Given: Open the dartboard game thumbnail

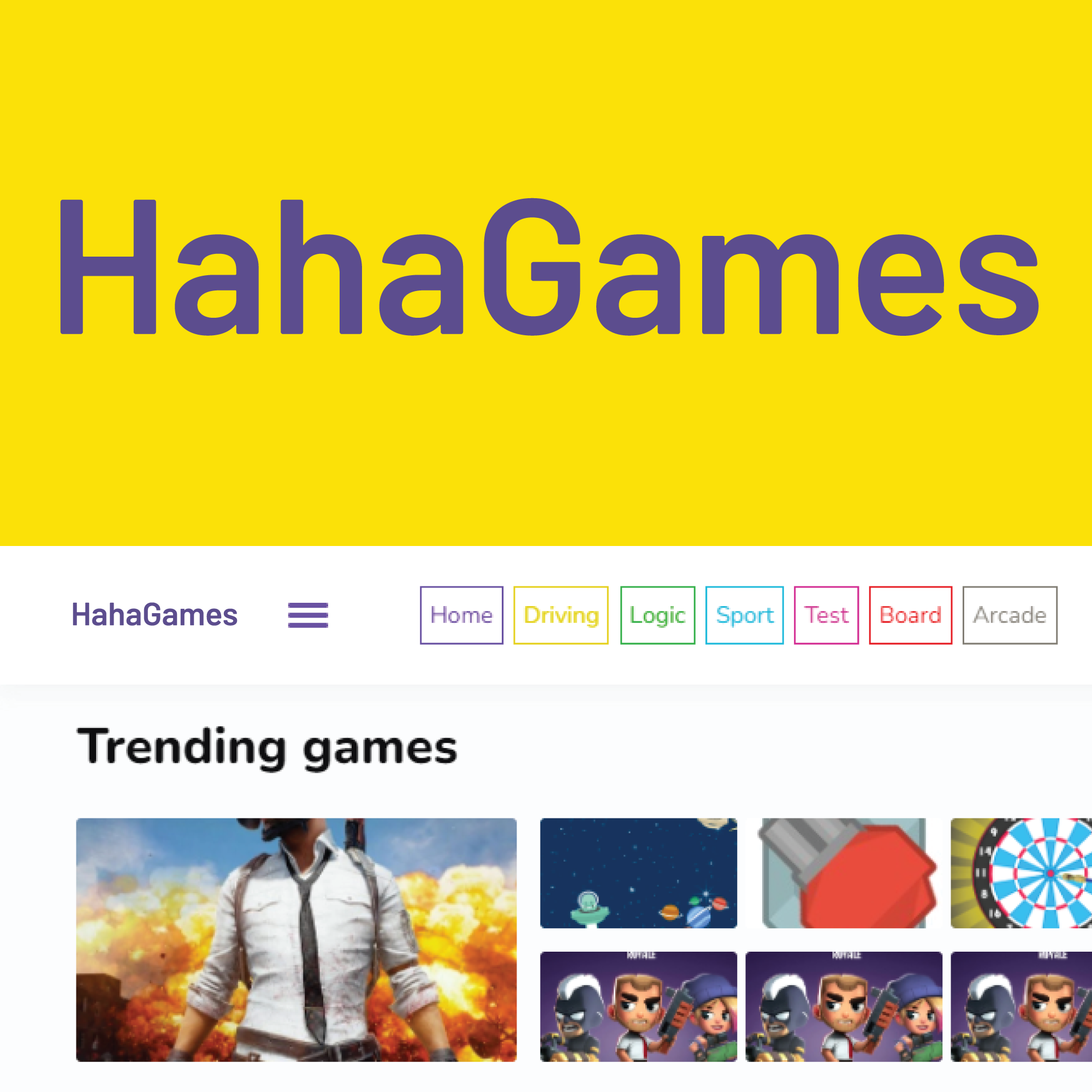Looking at the screenshot, I should (1022, 873).
